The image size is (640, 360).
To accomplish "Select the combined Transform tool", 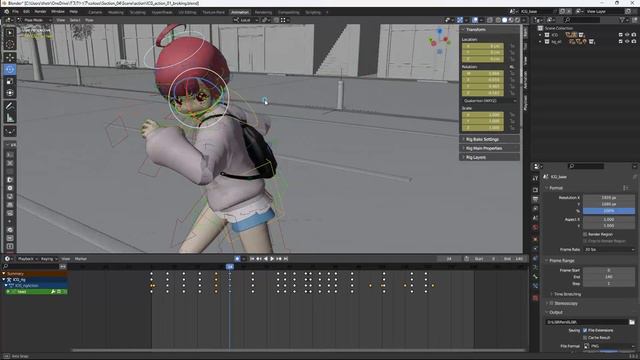I will [10, 93].
